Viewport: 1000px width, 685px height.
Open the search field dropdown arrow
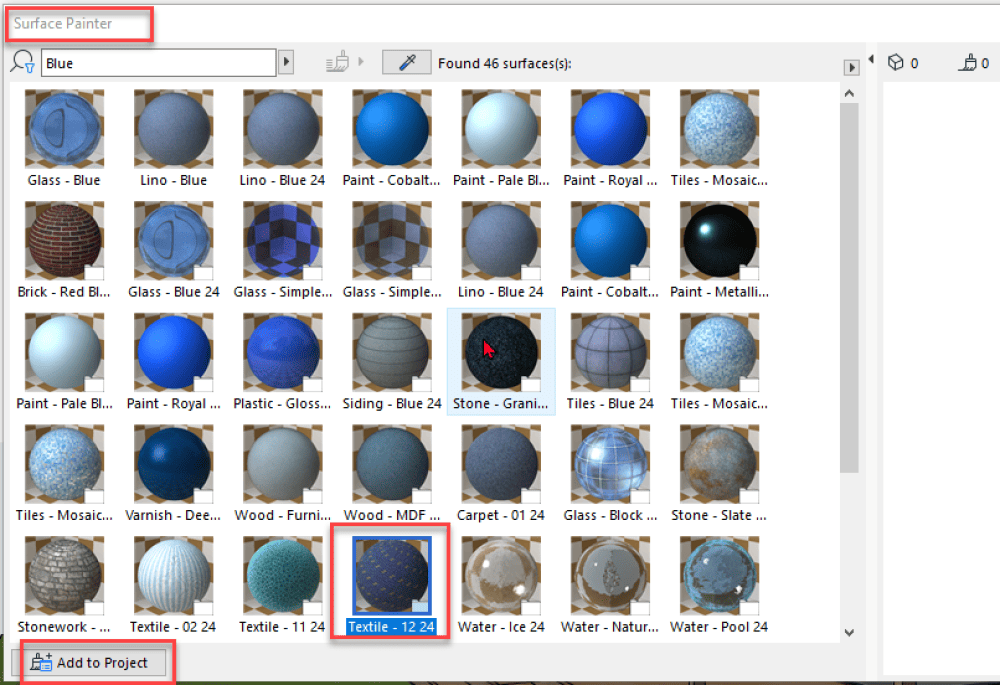287,63
